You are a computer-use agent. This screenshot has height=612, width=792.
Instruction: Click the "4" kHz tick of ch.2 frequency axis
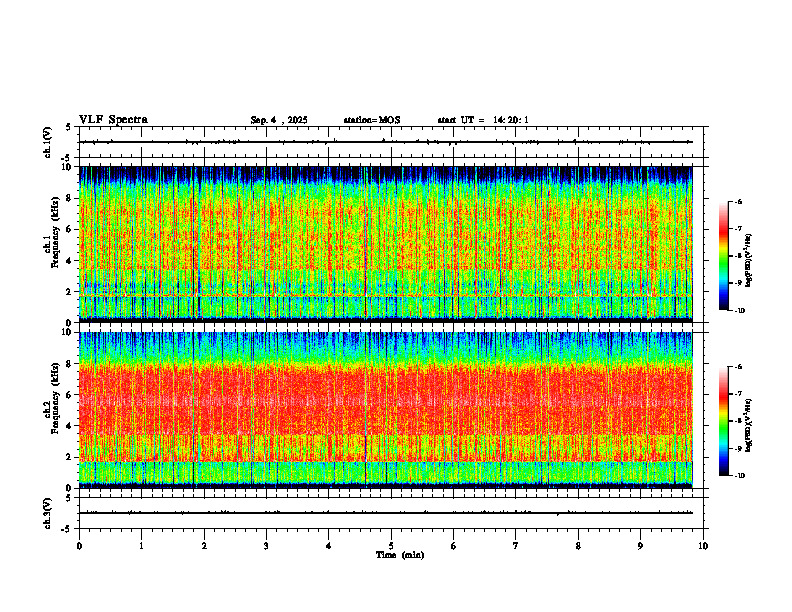coord(69,426)
